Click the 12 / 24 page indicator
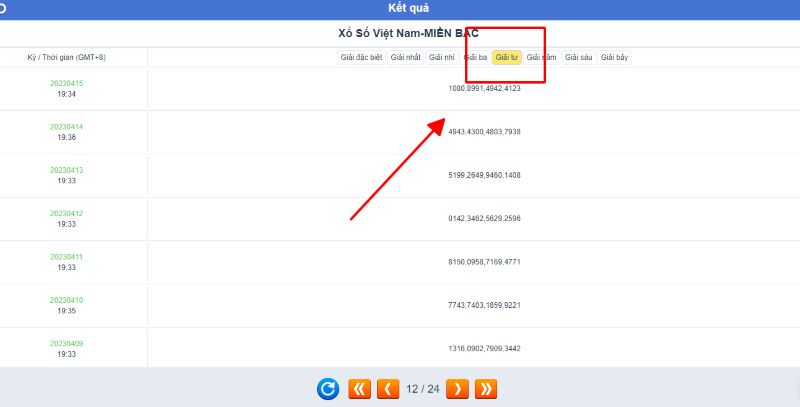Image resolution: width=800 pixels, height=407 pixels. click(x=423, y=389)
